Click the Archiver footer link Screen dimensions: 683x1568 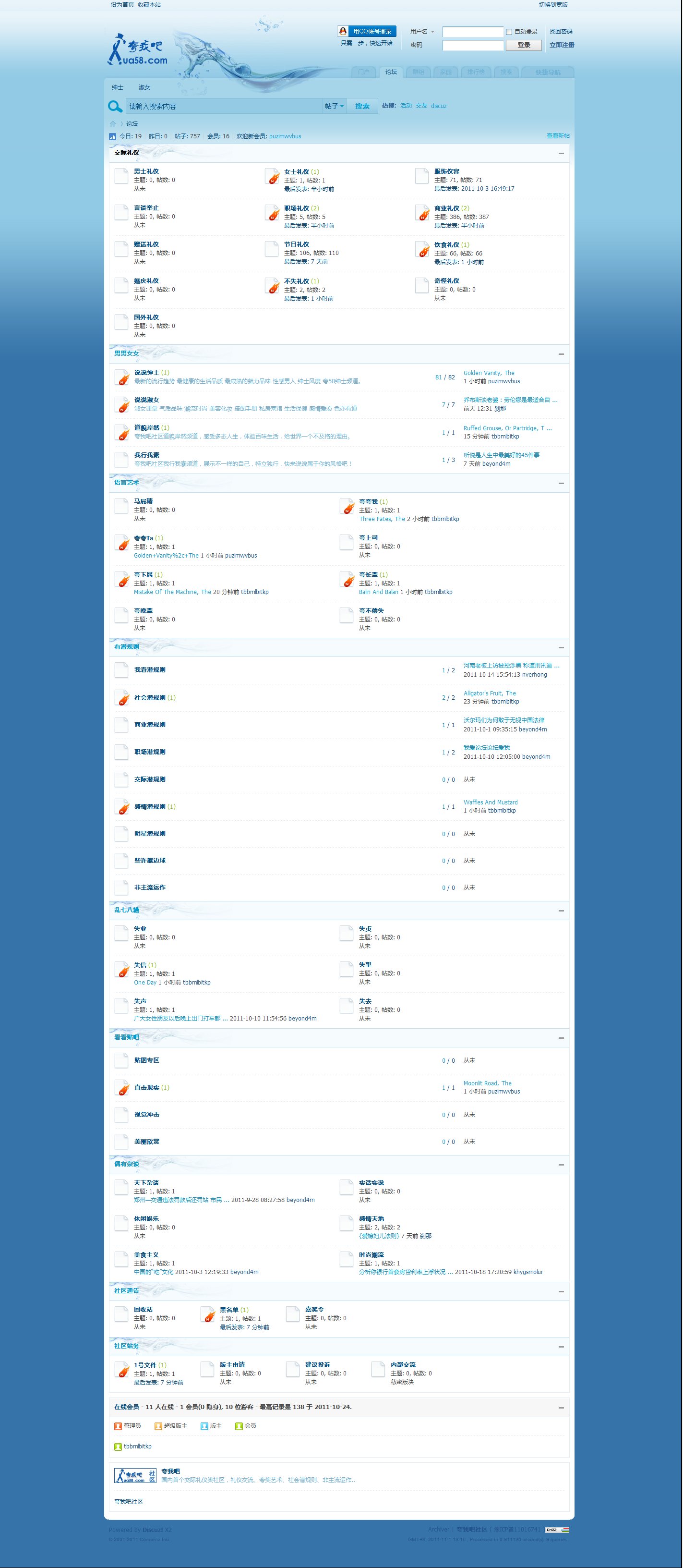438,1529
